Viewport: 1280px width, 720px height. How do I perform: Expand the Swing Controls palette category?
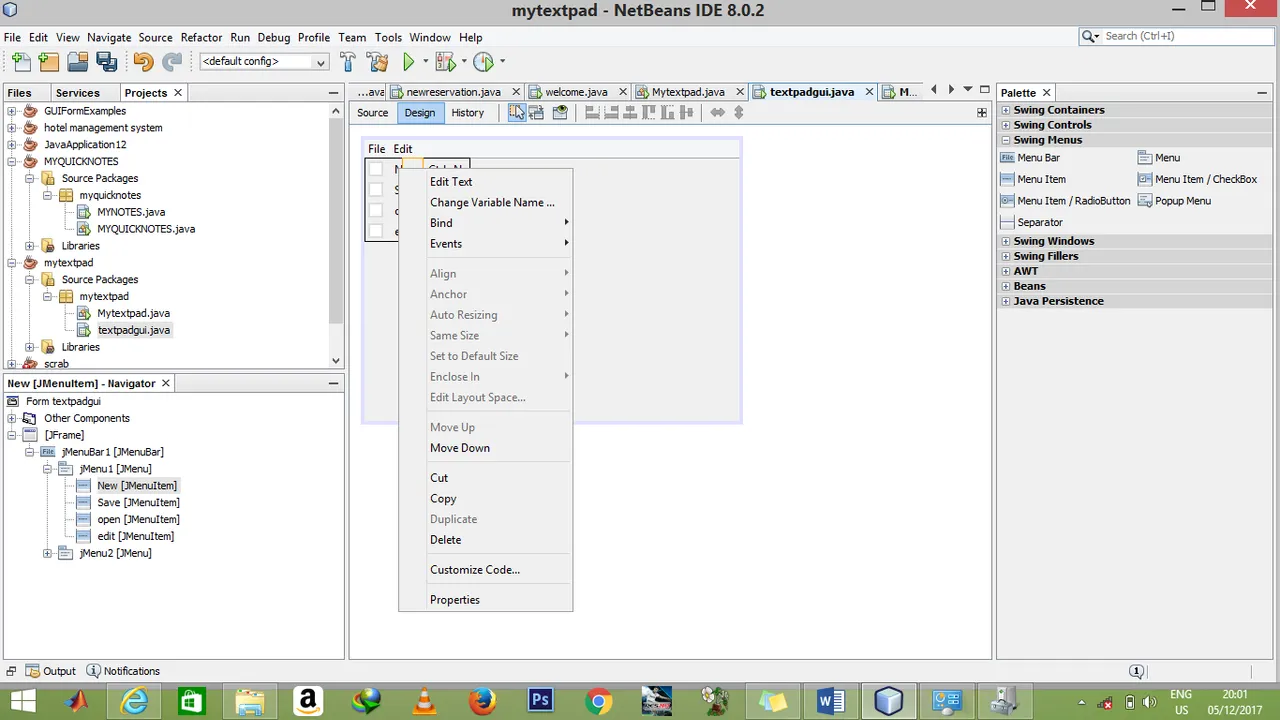pos(1006,125)
